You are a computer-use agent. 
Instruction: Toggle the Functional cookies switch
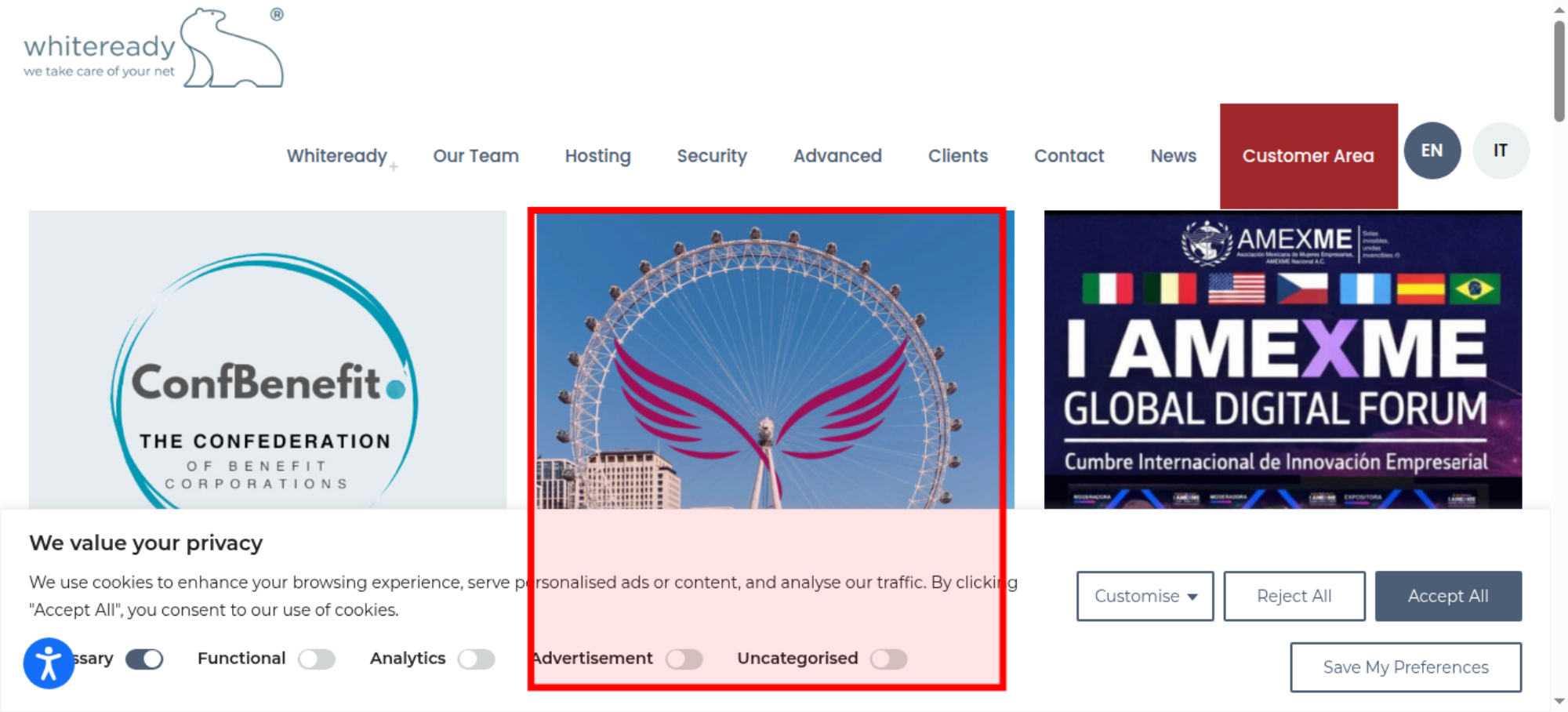coord(317,659)
